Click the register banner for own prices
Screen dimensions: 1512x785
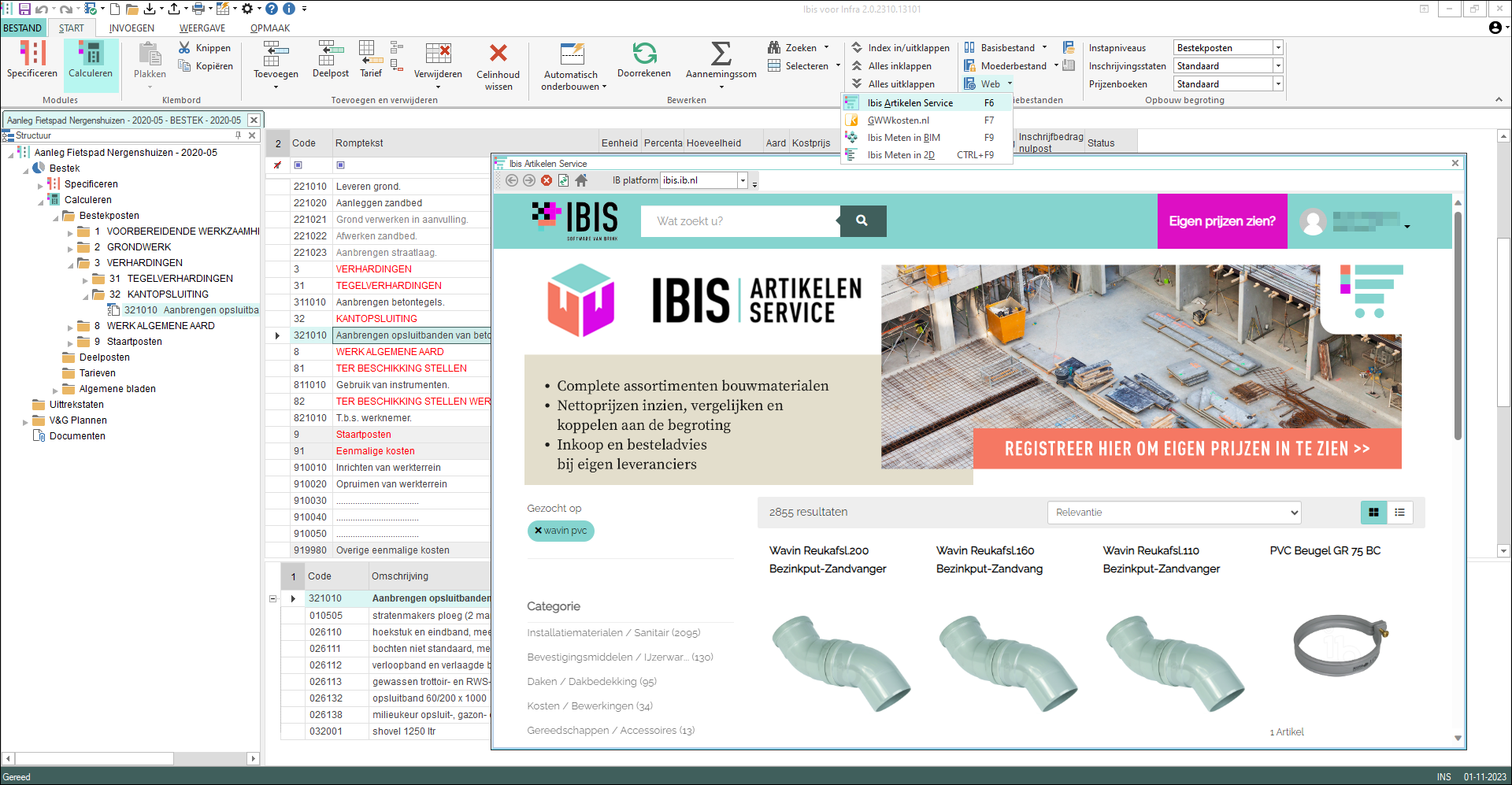pos(1187,449)
